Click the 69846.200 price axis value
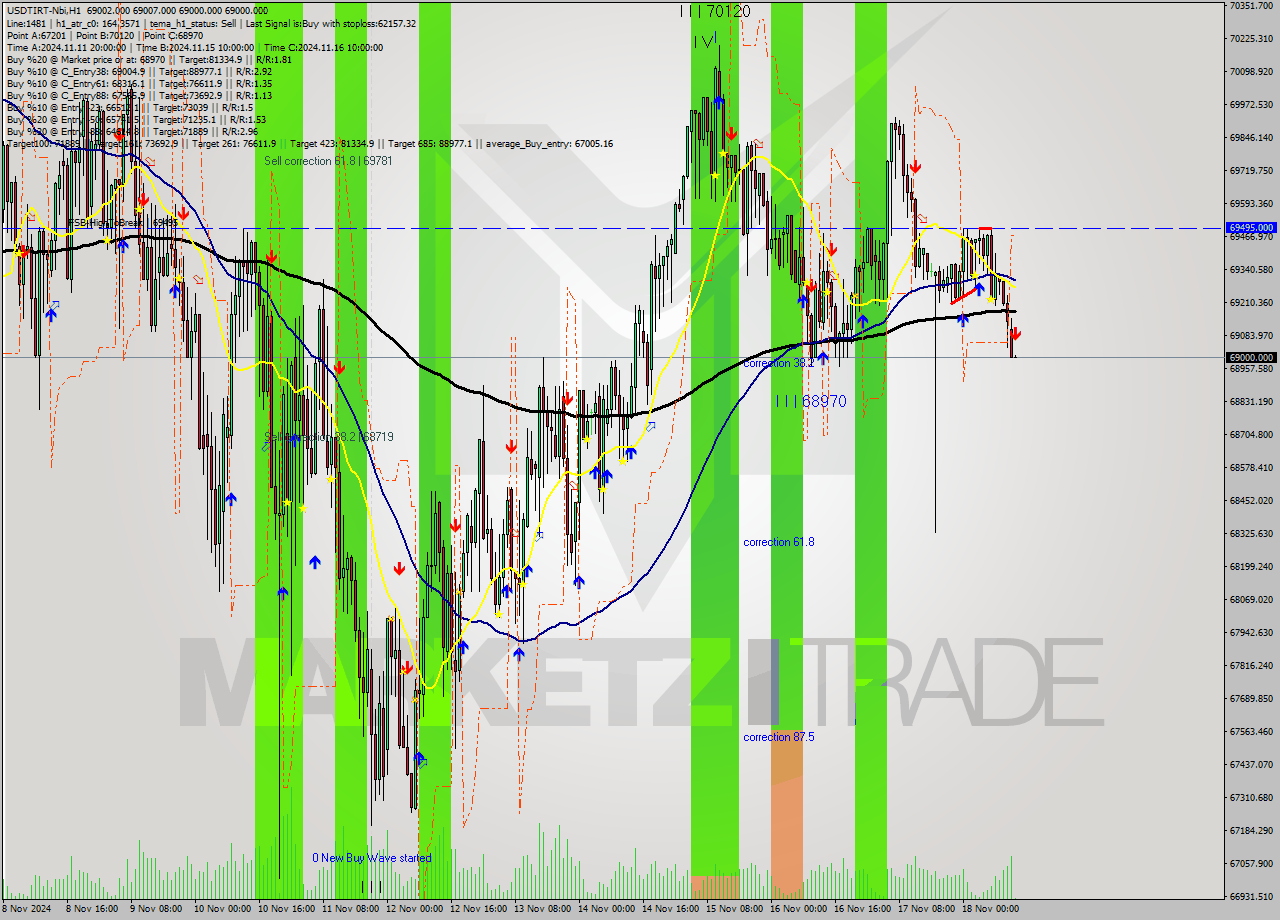 coord(1251,138)
